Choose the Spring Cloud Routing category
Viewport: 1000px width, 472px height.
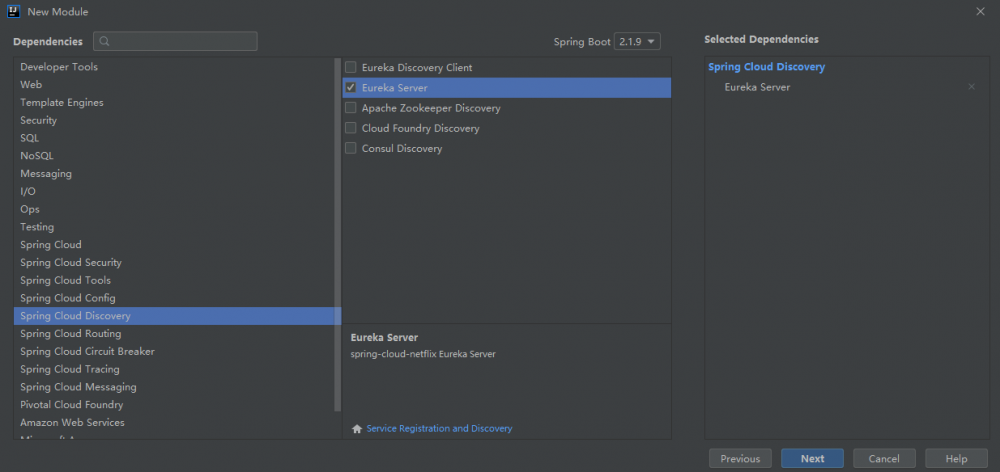[70, 334]
